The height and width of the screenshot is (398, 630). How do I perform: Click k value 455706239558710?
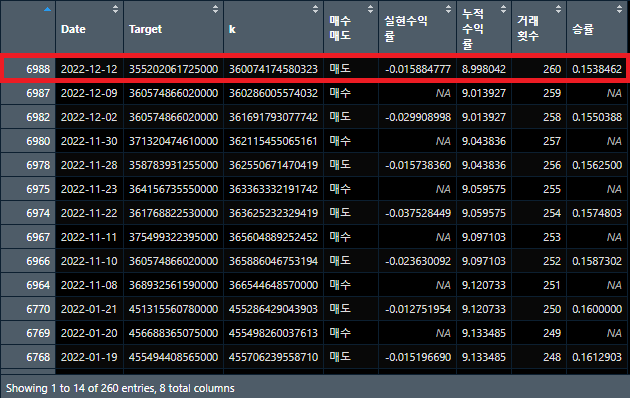[x=273, y=357]
